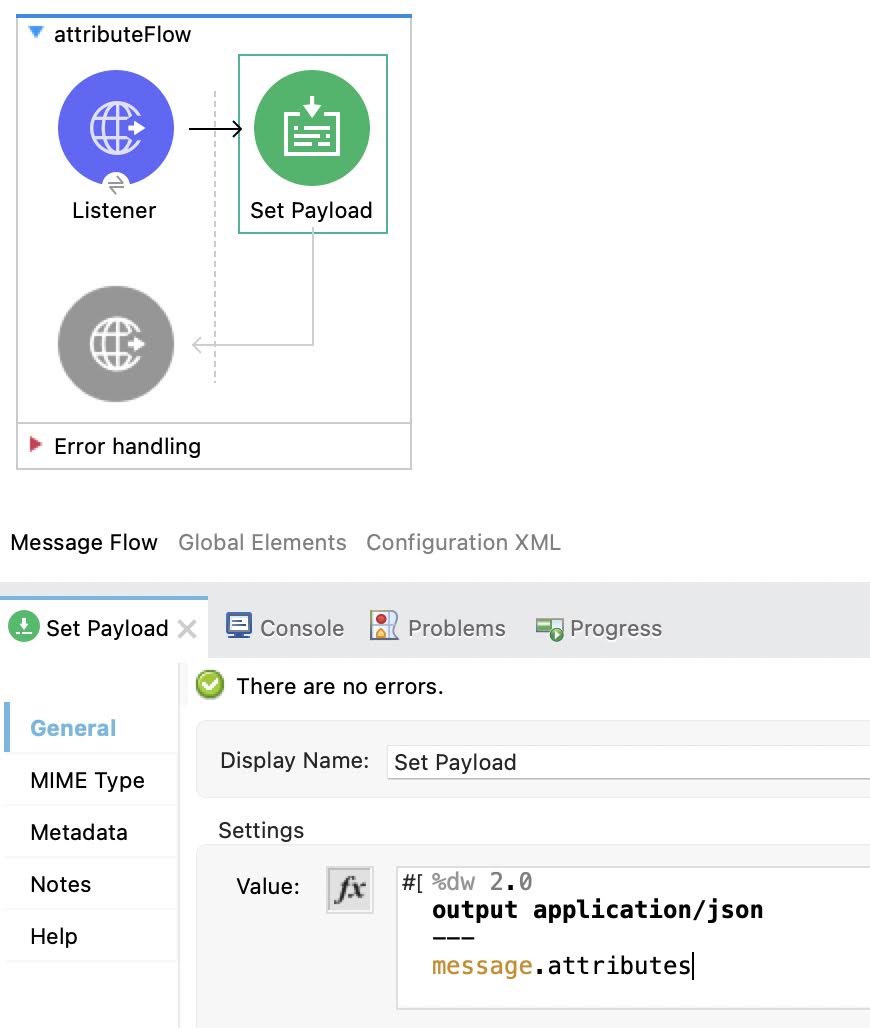The width and height of the screenshot is (870, 1028).
Task: Select the green Set Payload component icon
Action: (x=312, y=128)
